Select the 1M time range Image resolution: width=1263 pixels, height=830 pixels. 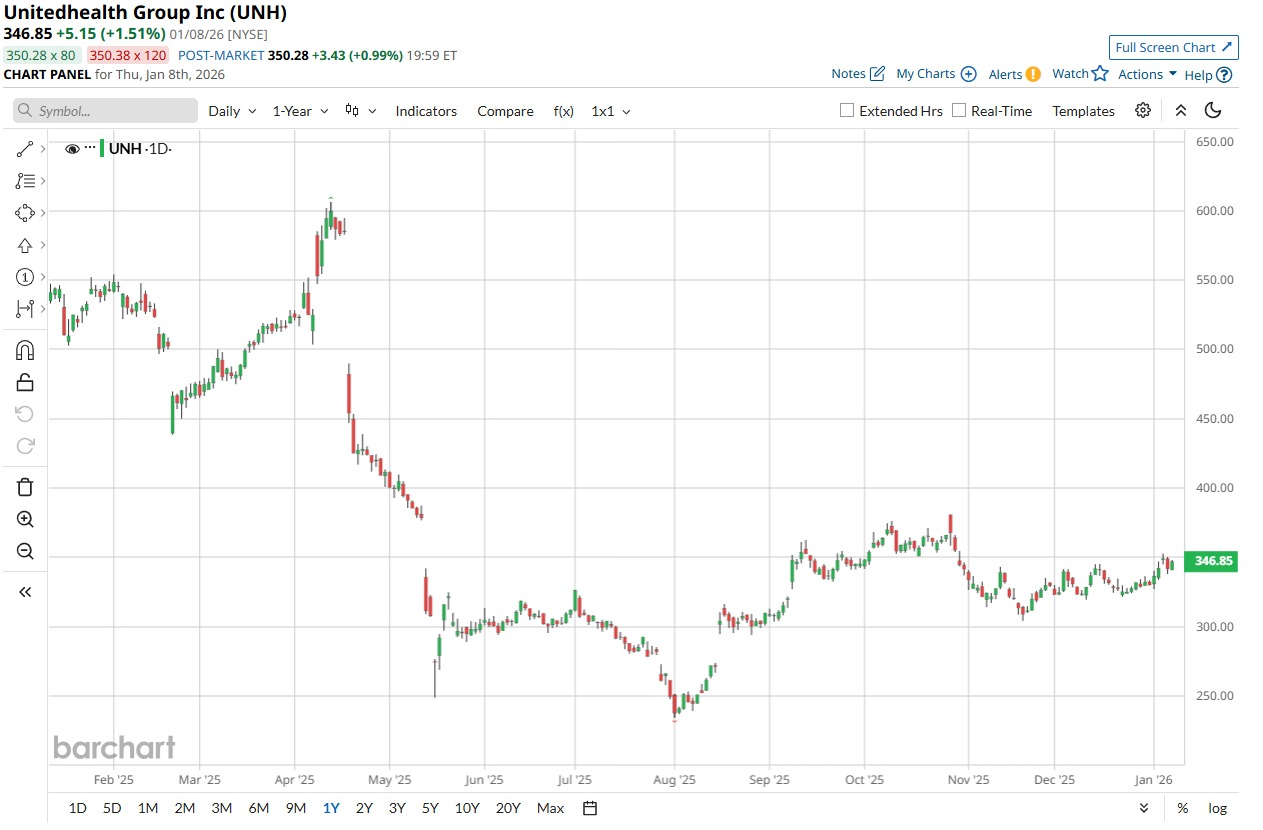148,808
